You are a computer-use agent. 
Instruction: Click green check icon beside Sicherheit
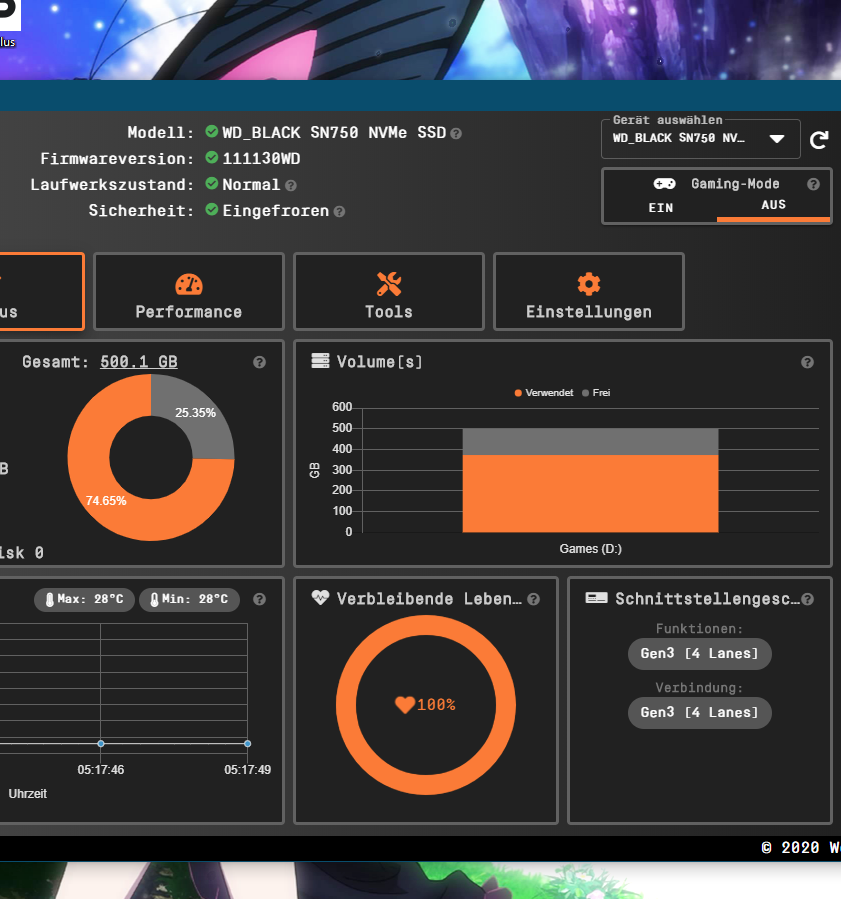(x=212, y=209)
